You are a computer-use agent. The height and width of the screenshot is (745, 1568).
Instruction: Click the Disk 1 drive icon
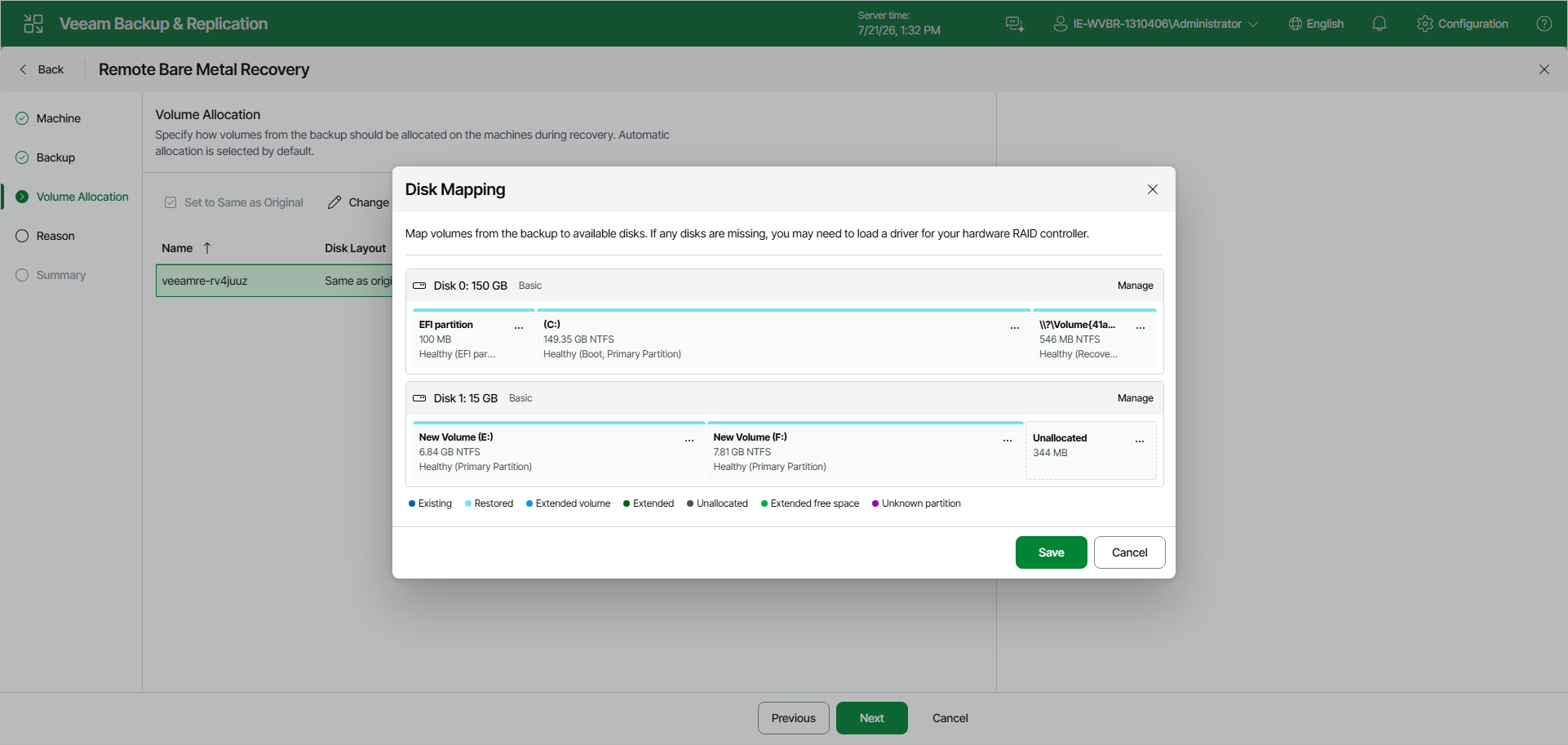click(x=419, y=398)
